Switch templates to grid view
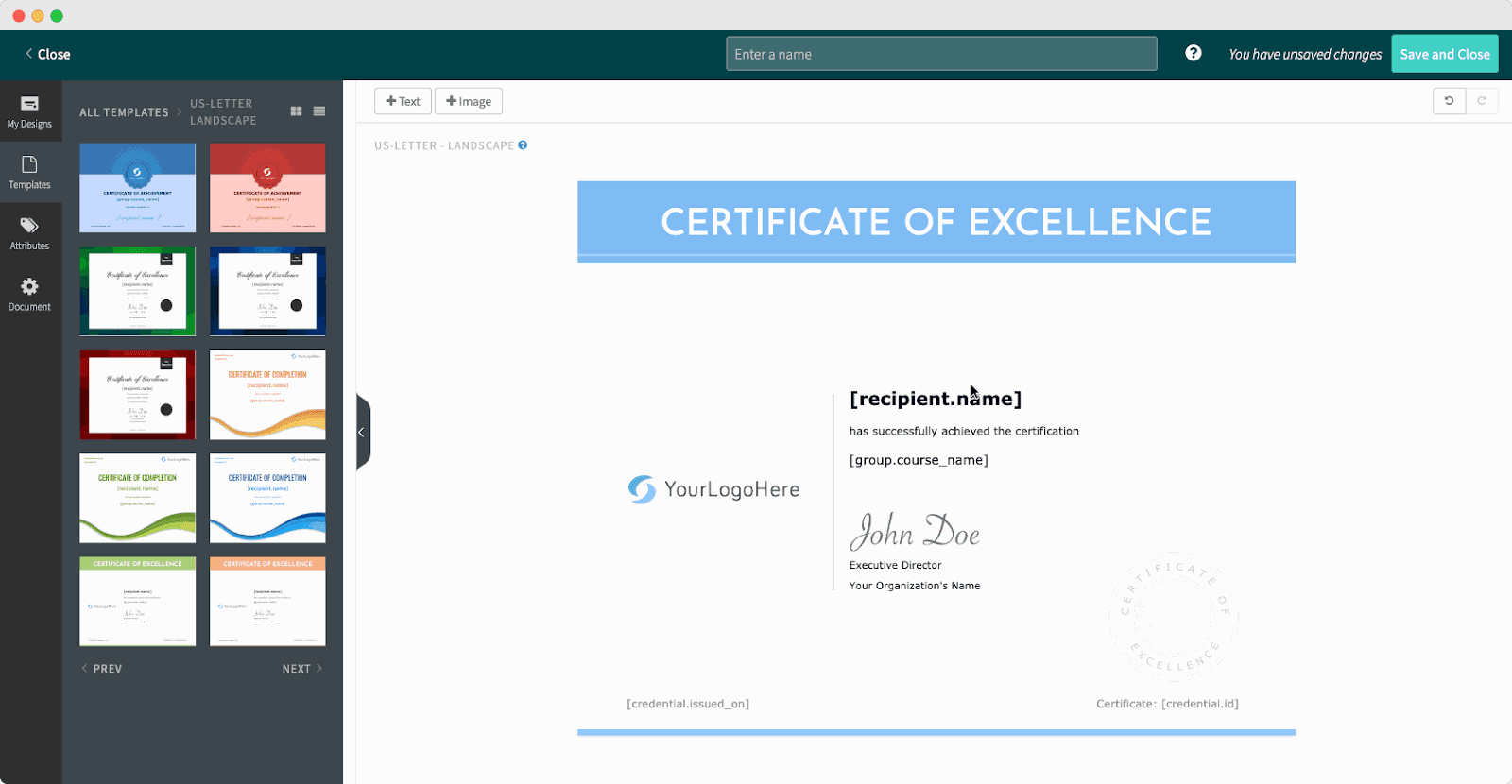The height and width of the screenshot is (784, 1512). point(296,111)
